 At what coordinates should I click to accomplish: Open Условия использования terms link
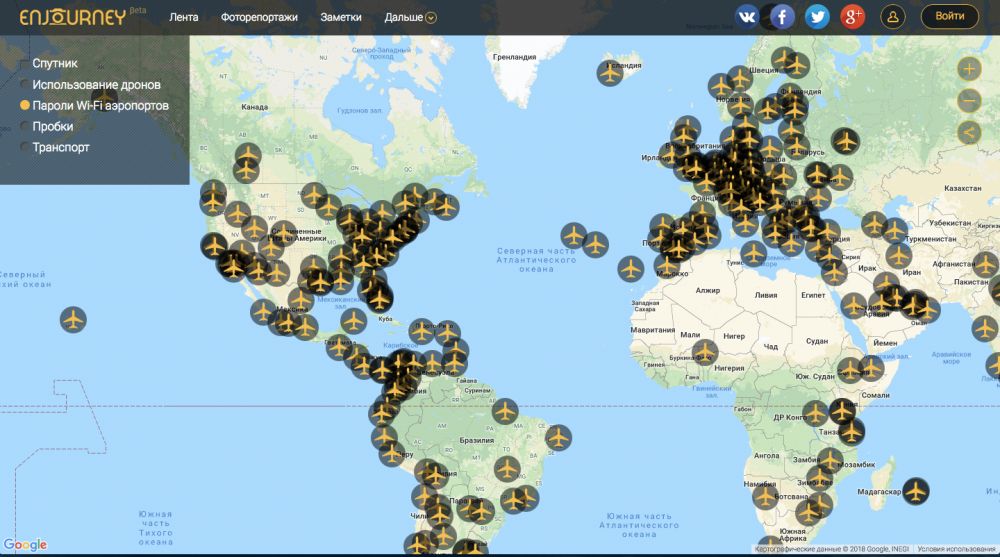click(955, 549)
